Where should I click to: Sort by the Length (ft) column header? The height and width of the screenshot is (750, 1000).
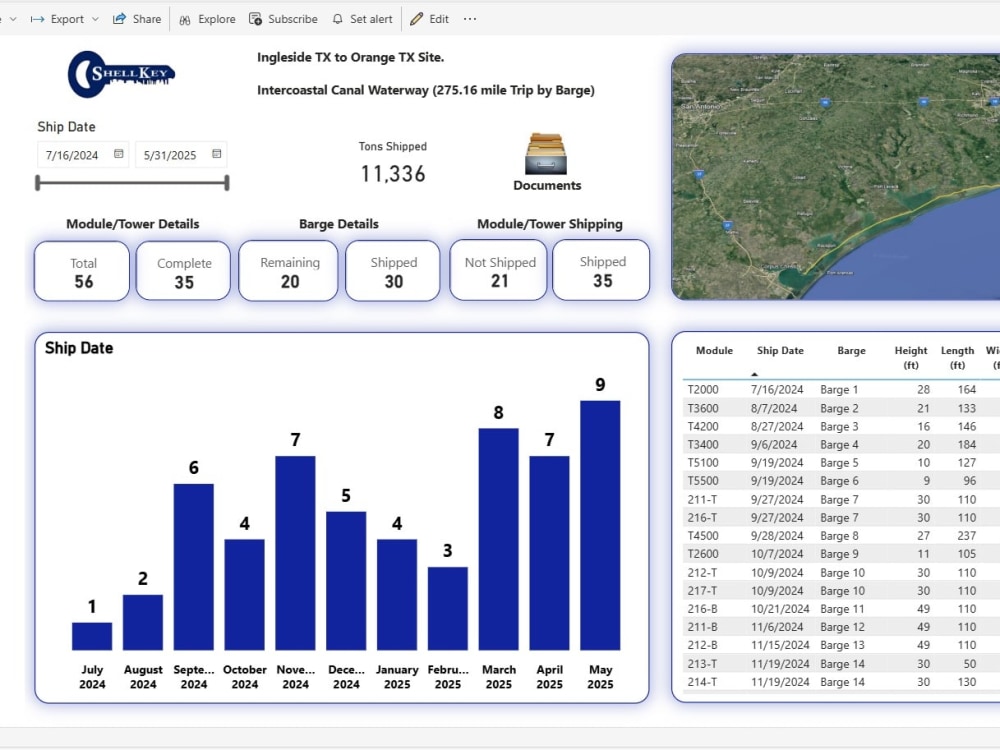pos(957,358)
